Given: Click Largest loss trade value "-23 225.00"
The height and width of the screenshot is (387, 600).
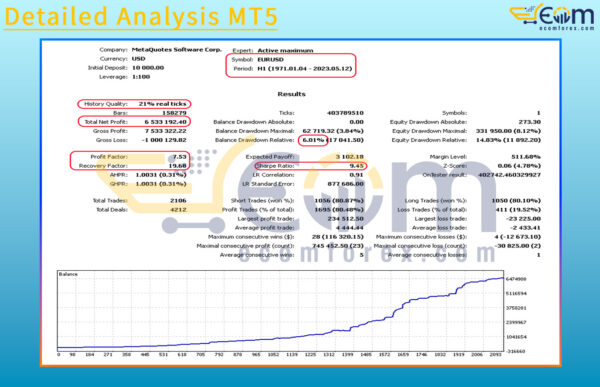Looking at the screenshot, I should pyautogui.click(x=523, y=219).
